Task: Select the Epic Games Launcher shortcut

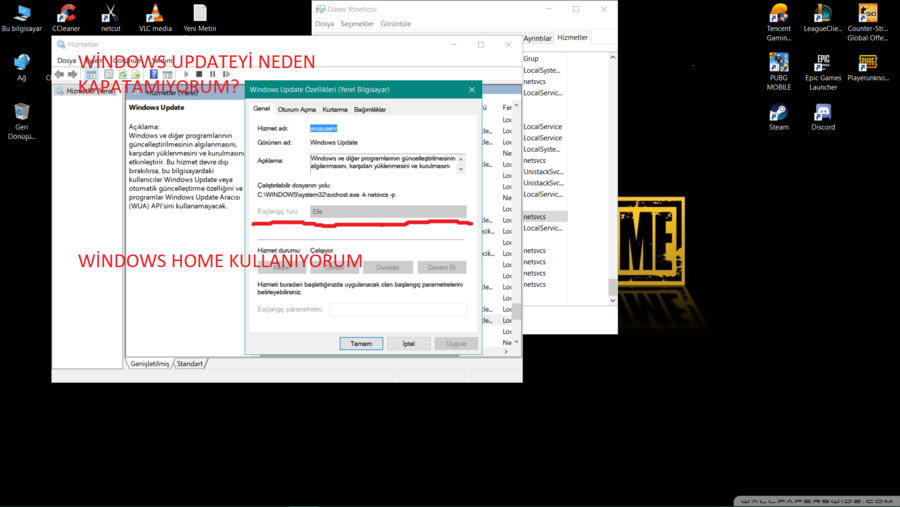Action: [x=823, y=72]
